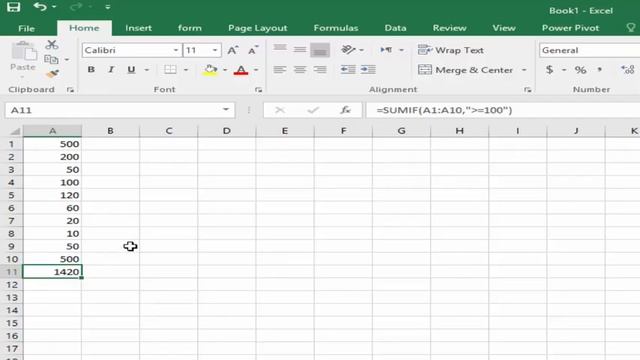Open the Merge & Center dropdown arrow
Image resolution: width=640 pixels, height=360 pixels.
click(x=524, y=70)
